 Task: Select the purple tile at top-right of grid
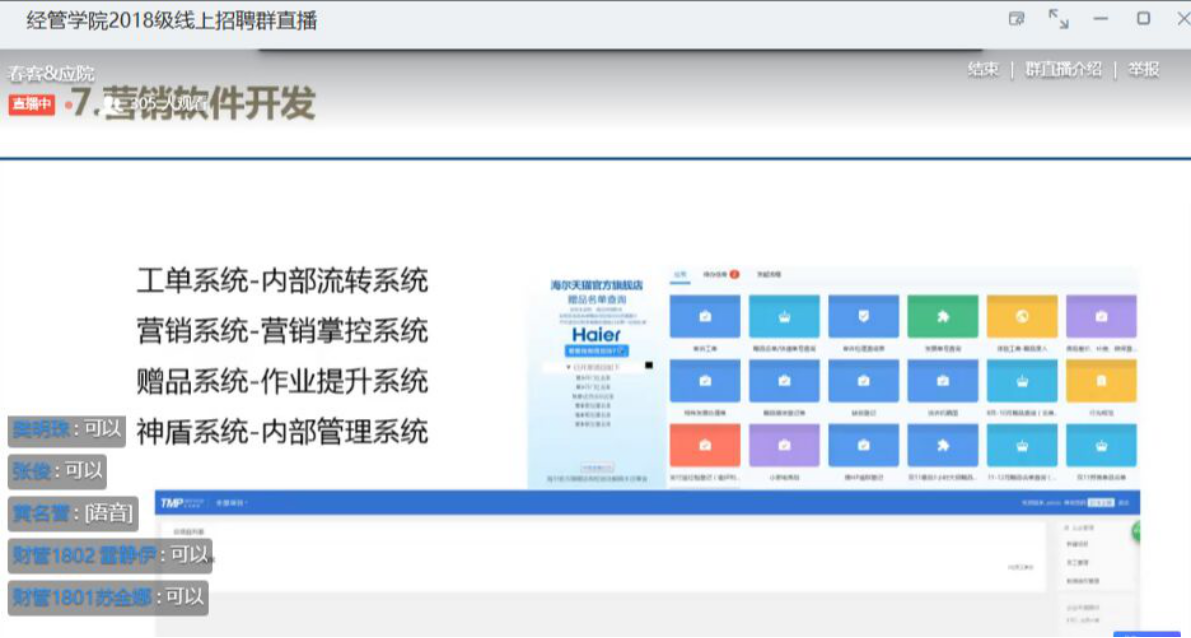[1100, 316]
